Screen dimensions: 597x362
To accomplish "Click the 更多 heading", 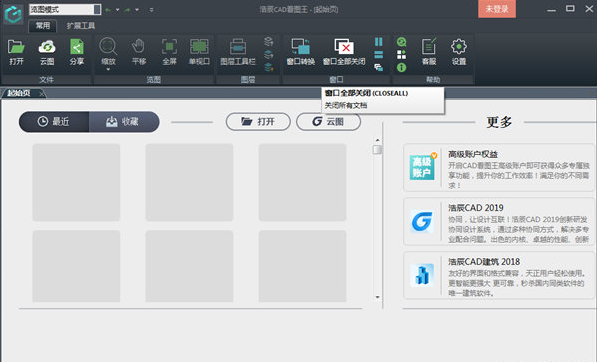I will (499, 122).
